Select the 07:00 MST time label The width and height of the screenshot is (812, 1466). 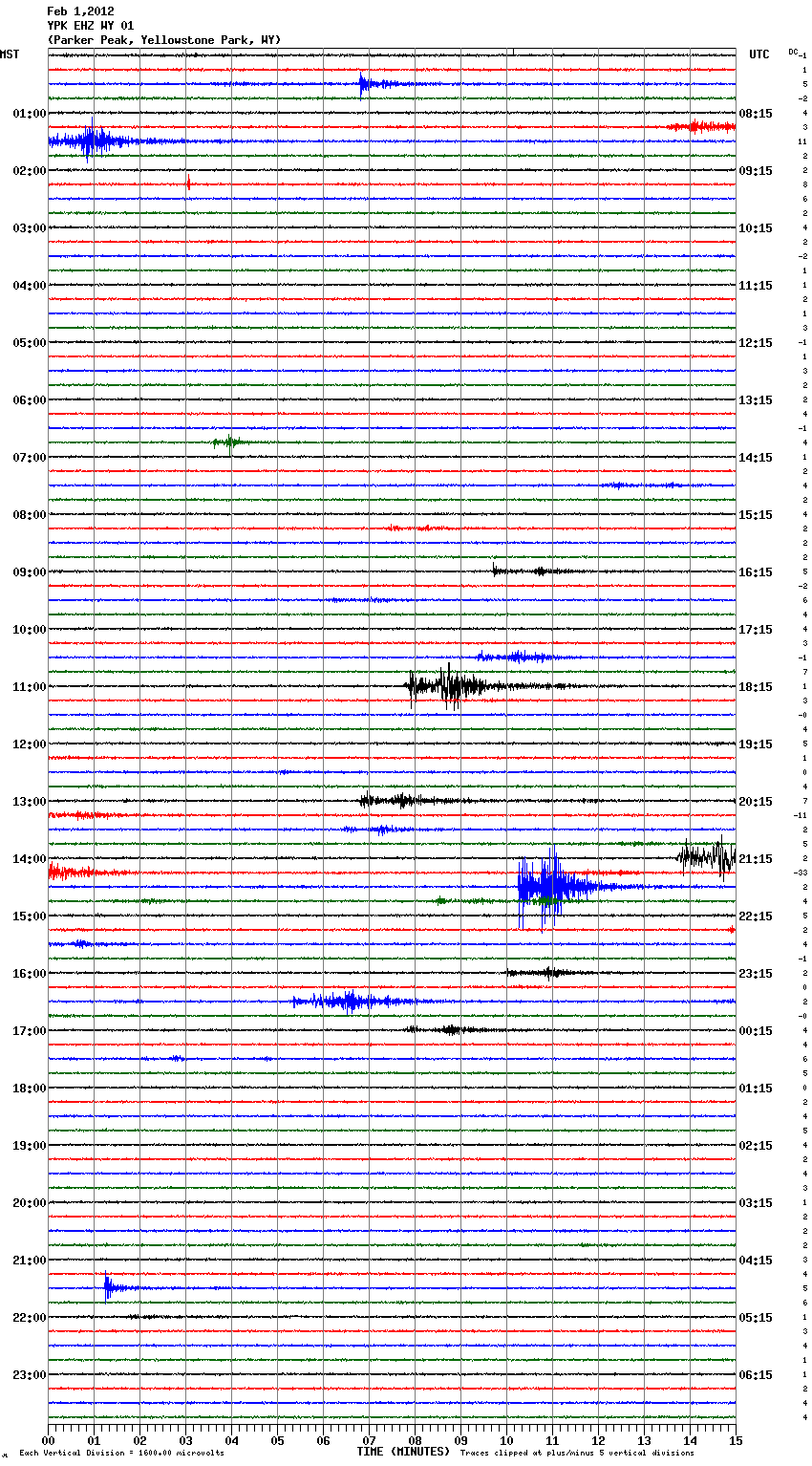30,458
